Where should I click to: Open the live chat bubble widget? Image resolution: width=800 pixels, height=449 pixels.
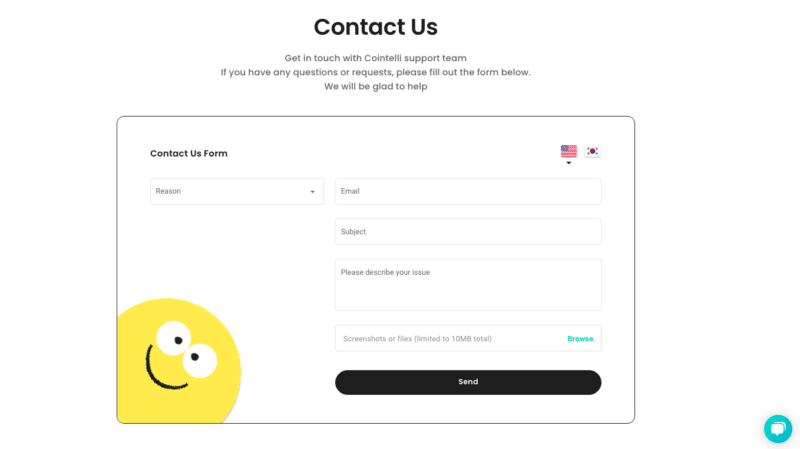pyautogui.click(x=778, y=429)
